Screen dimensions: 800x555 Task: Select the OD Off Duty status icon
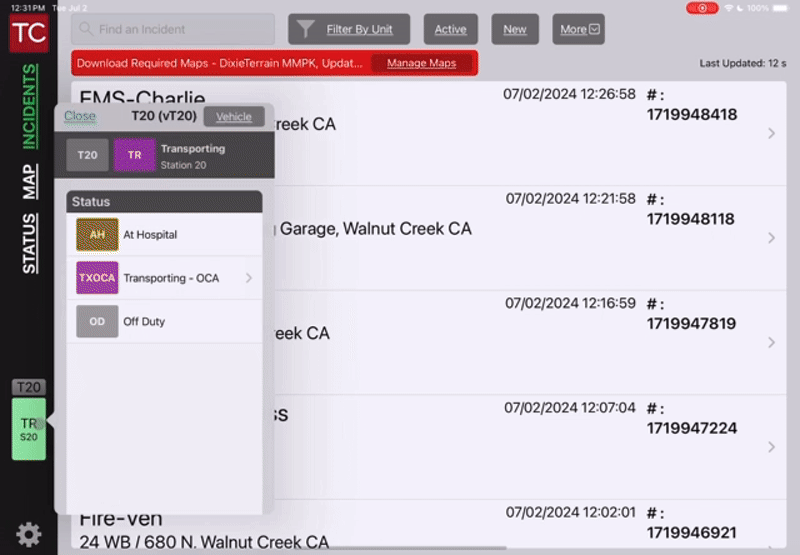97,322
